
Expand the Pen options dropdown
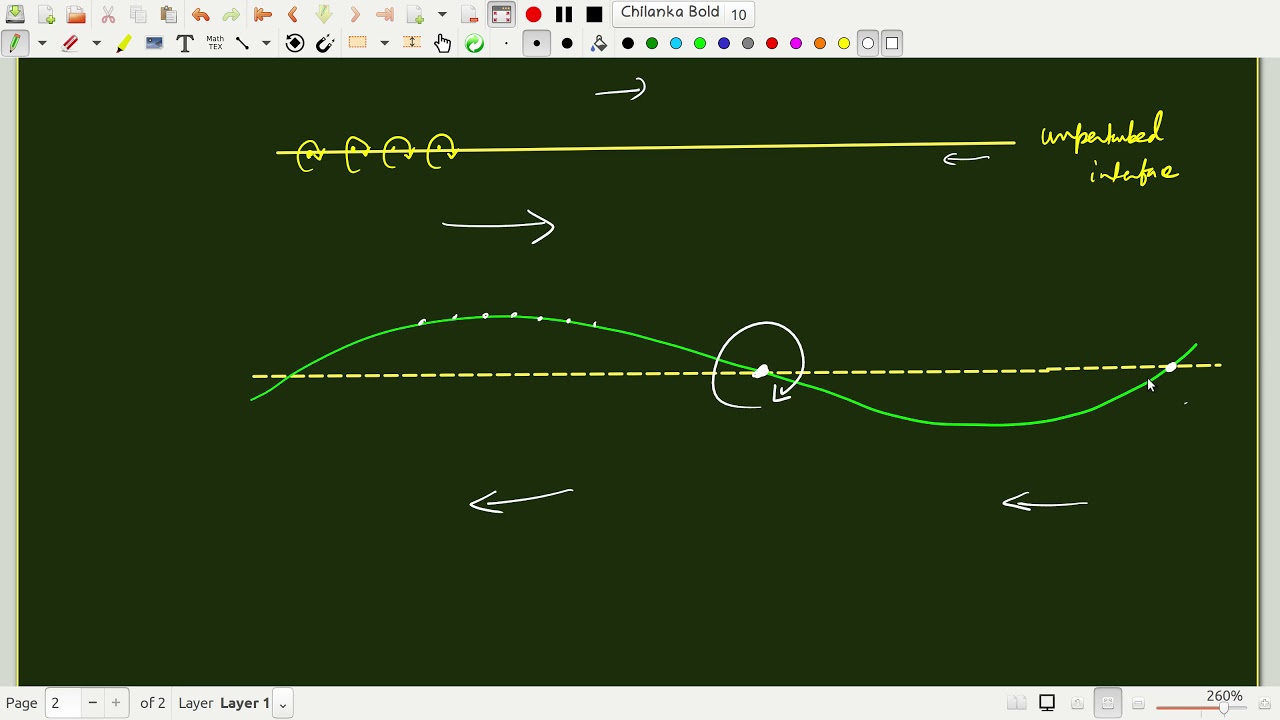click(42, 43)
